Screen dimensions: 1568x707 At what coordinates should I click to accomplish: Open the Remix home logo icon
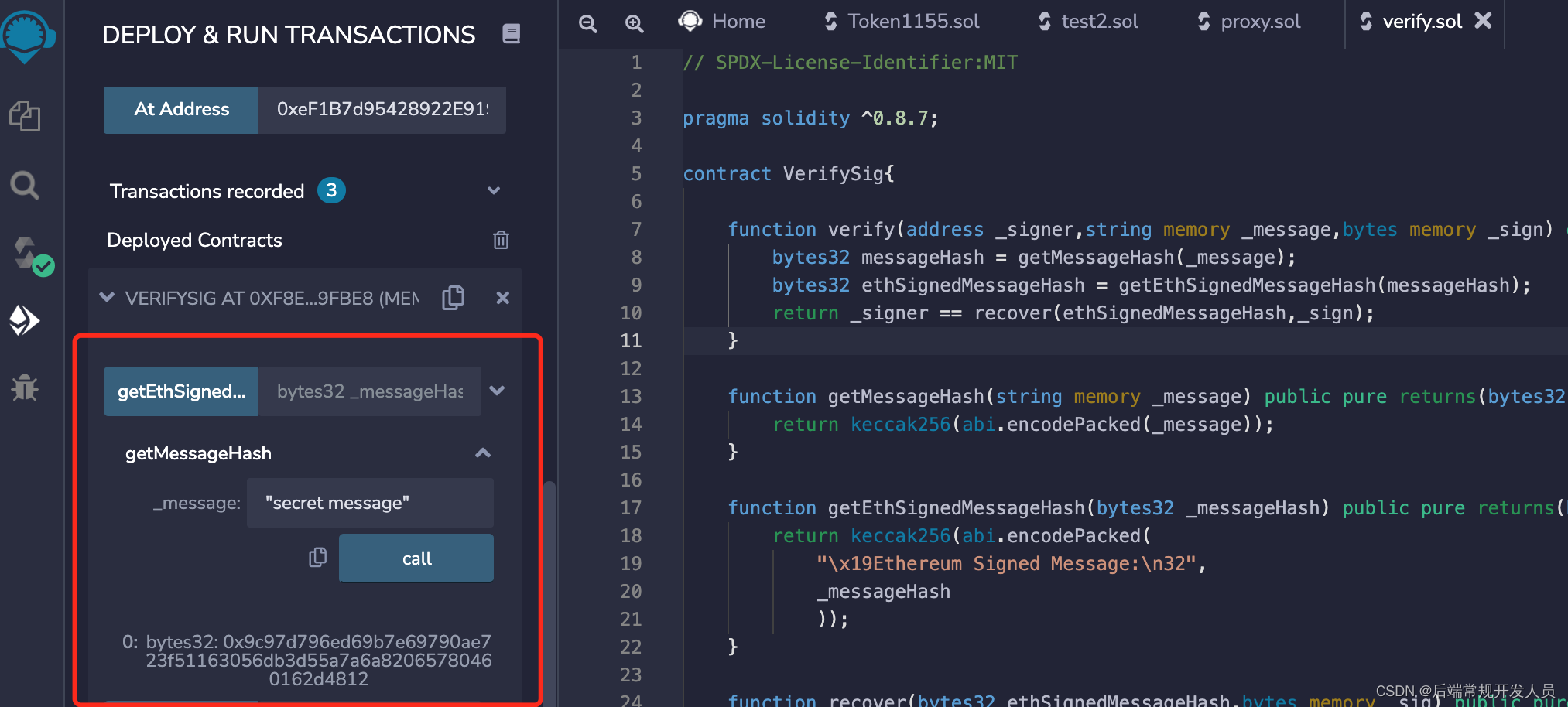click(x=27, y=36)
